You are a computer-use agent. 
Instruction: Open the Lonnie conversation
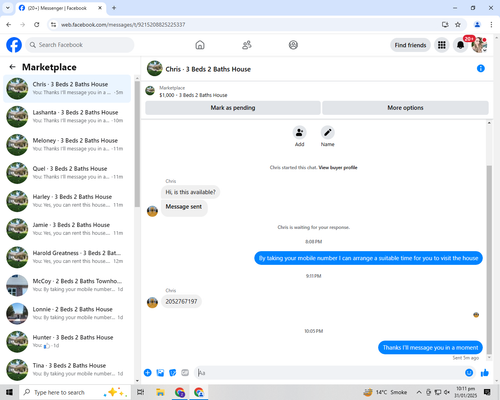click(x=67, y=313)
